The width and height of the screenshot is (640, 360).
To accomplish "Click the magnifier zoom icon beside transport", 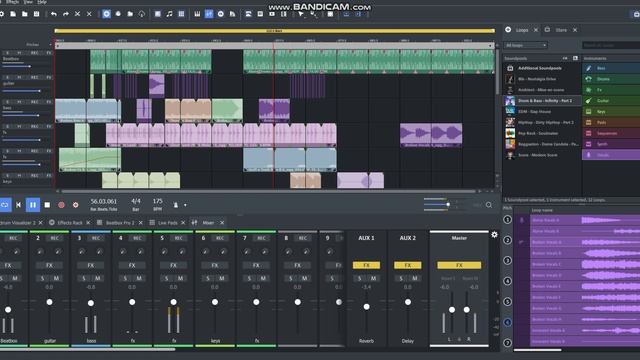I will pos(489,205).
